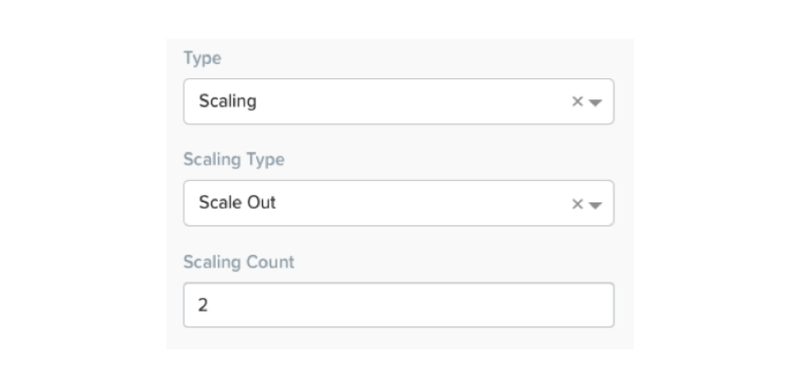Screen dimensions: 800x388
Task: Click the Scaling Count input field
Action: click(398, 305)
